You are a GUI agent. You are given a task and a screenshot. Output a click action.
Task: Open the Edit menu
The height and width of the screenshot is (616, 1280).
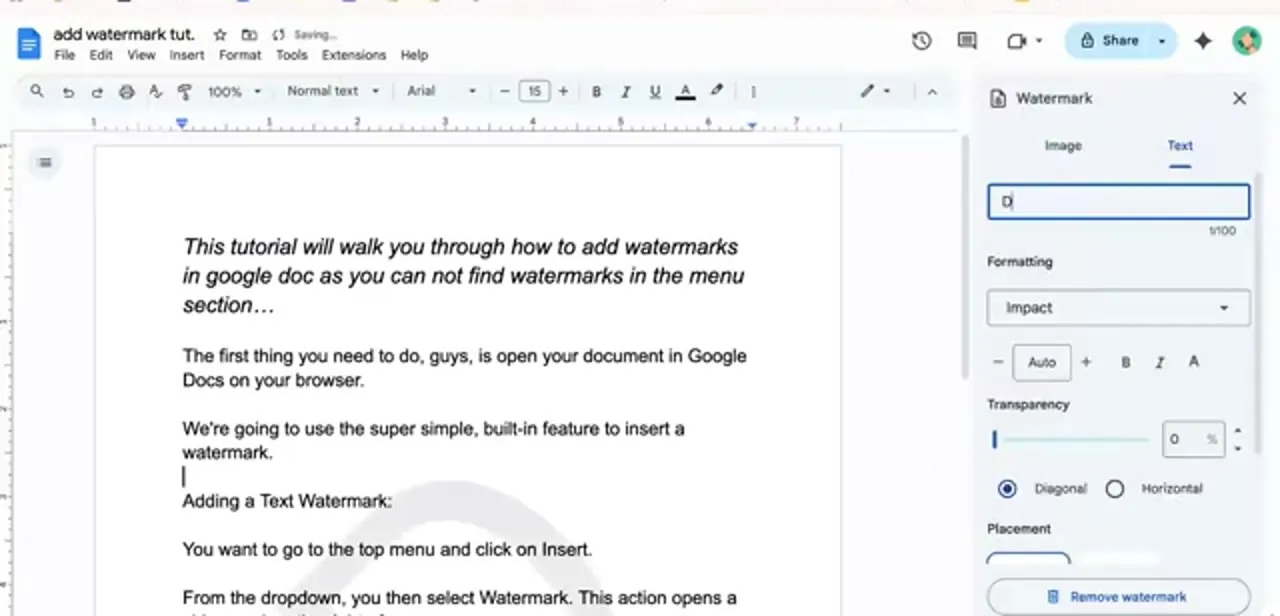[101, 55]
